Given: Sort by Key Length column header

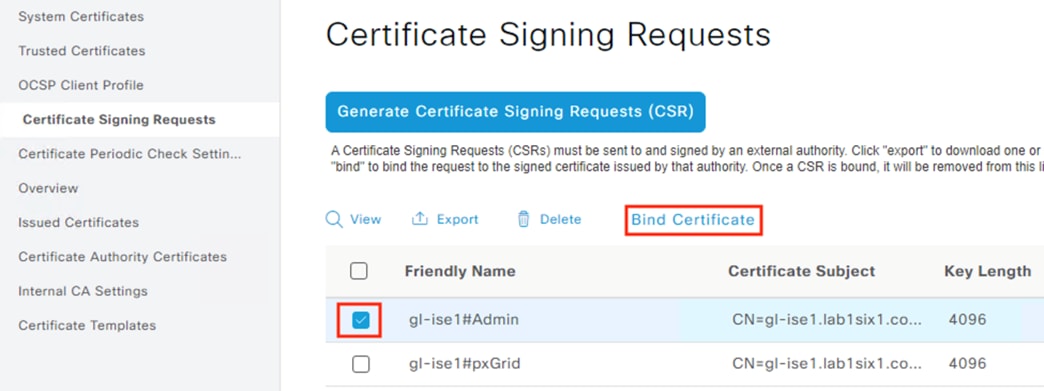Looking at the screenshot, I should (987, 271).
